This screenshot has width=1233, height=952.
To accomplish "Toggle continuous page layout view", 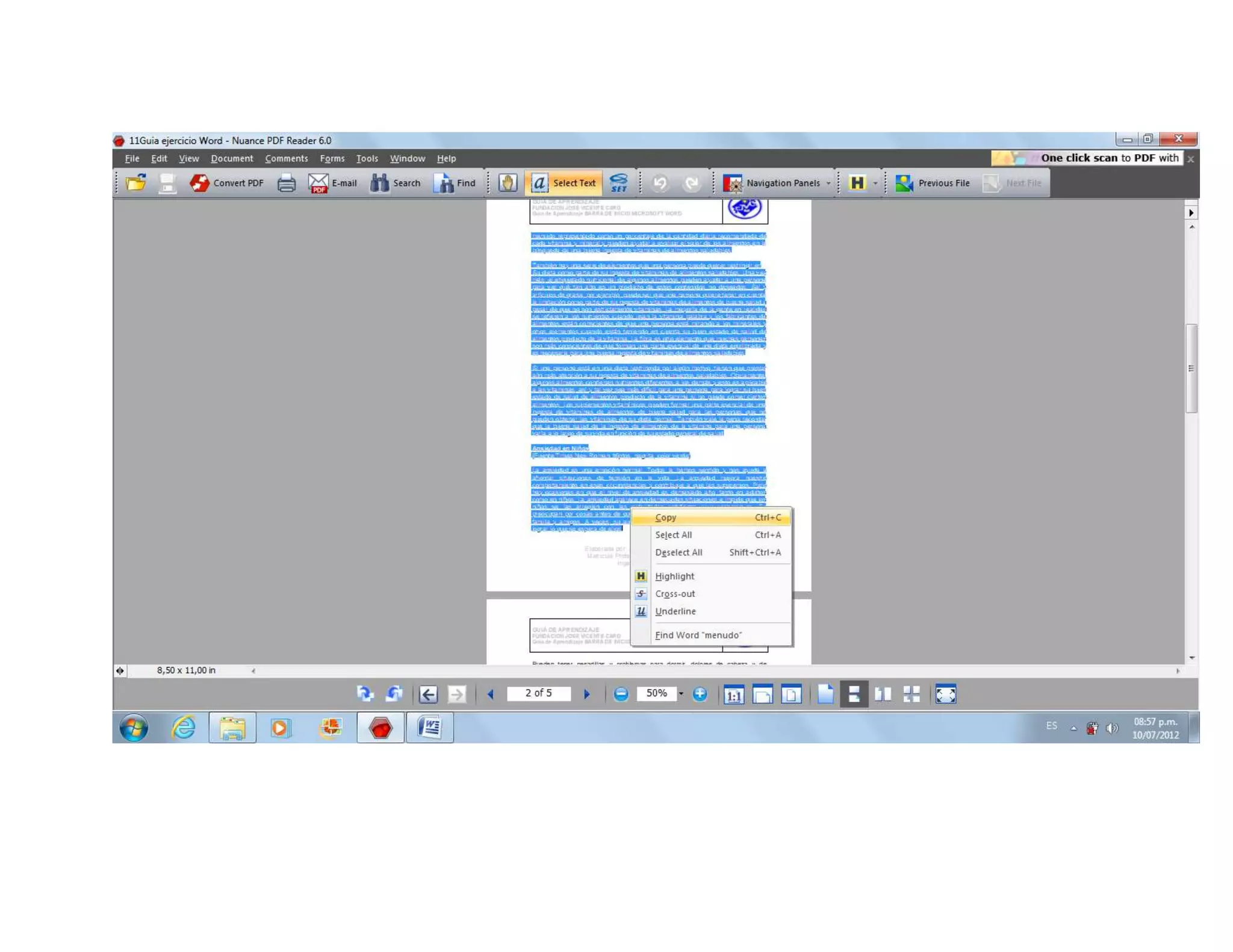I will click(x=854, y=694).
